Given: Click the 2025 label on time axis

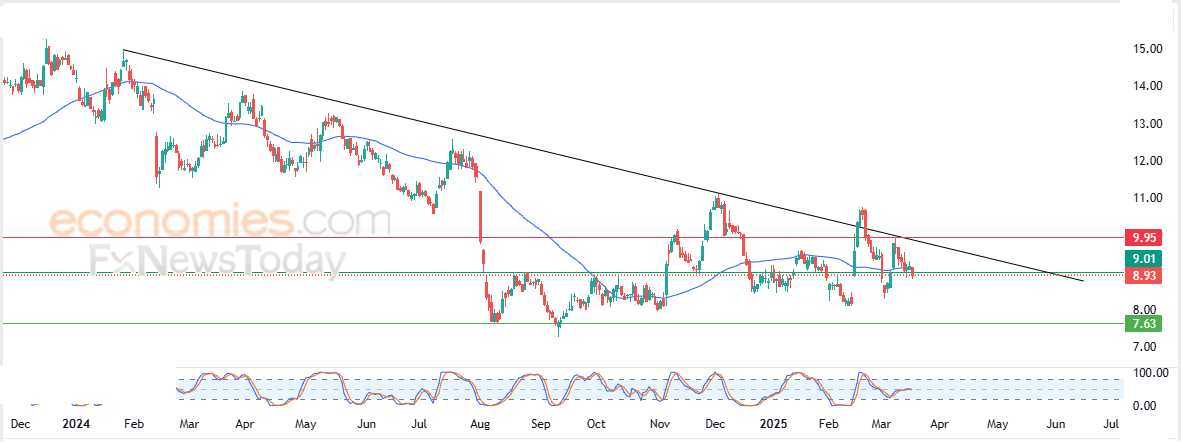Looking at the screenshot, I should tap(774, 424).
